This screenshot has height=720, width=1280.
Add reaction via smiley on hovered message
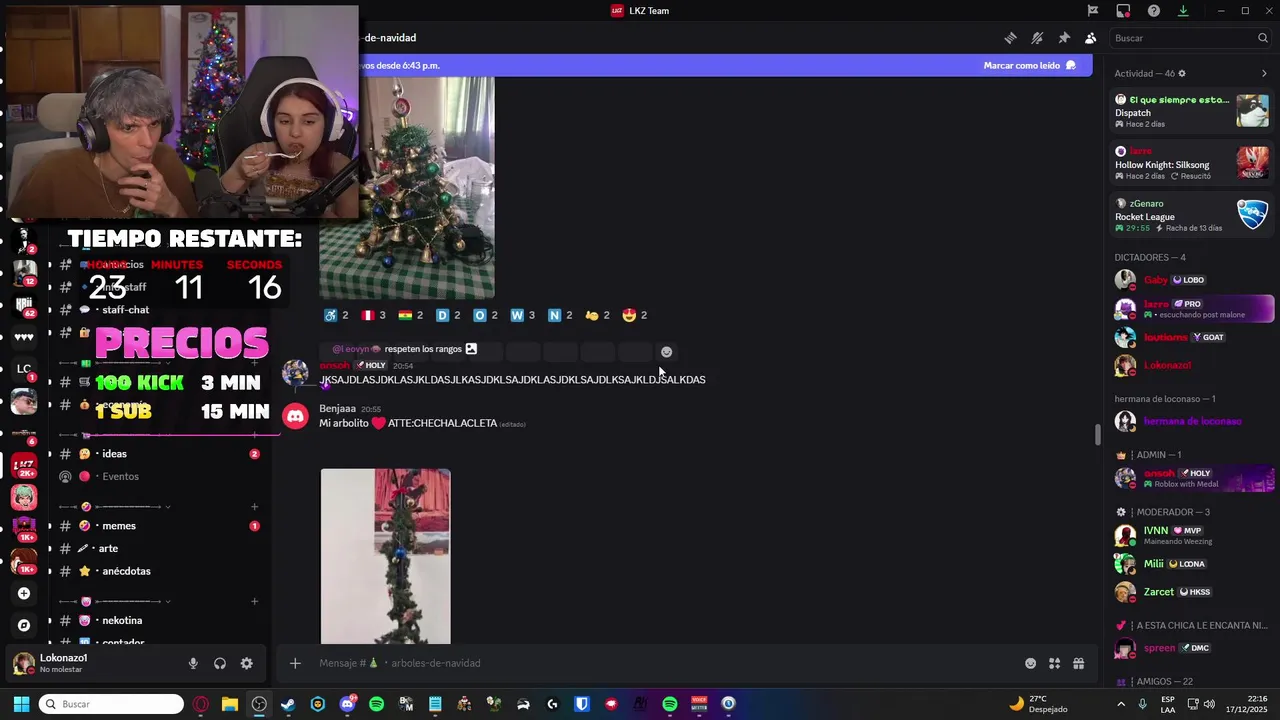667,352
